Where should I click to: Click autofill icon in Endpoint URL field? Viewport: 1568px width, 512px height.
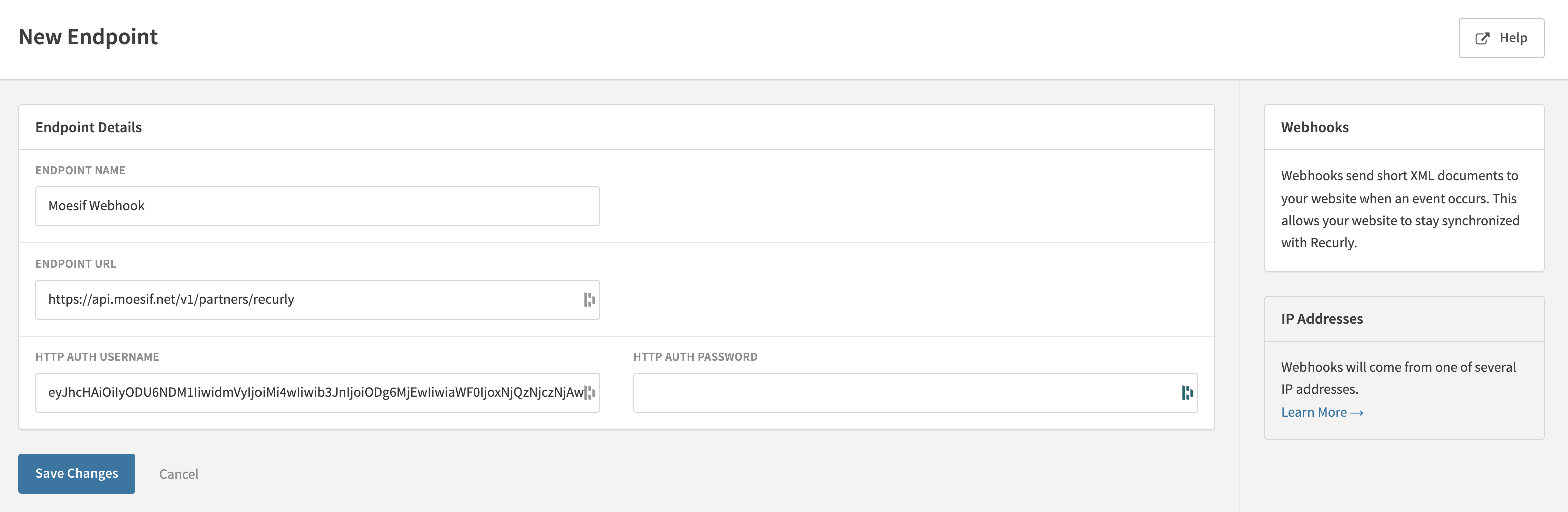tap(589, 300)
